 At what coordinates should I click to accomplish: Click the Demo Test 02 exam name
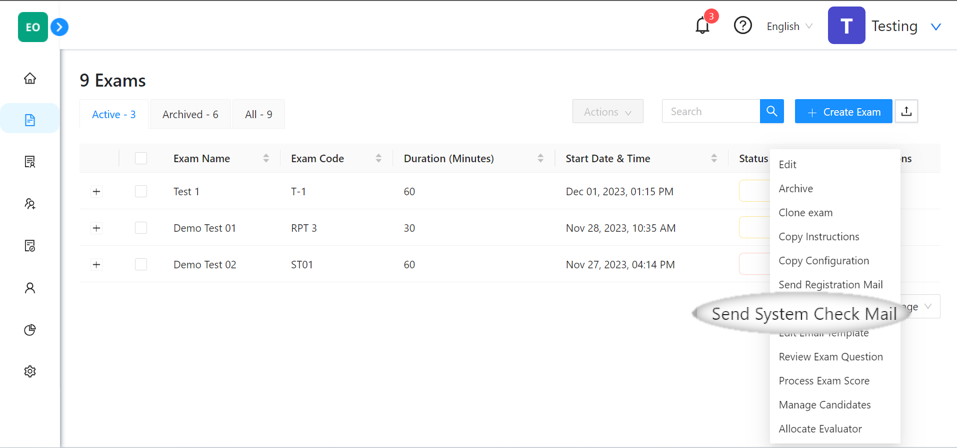(x=204, y=265)
